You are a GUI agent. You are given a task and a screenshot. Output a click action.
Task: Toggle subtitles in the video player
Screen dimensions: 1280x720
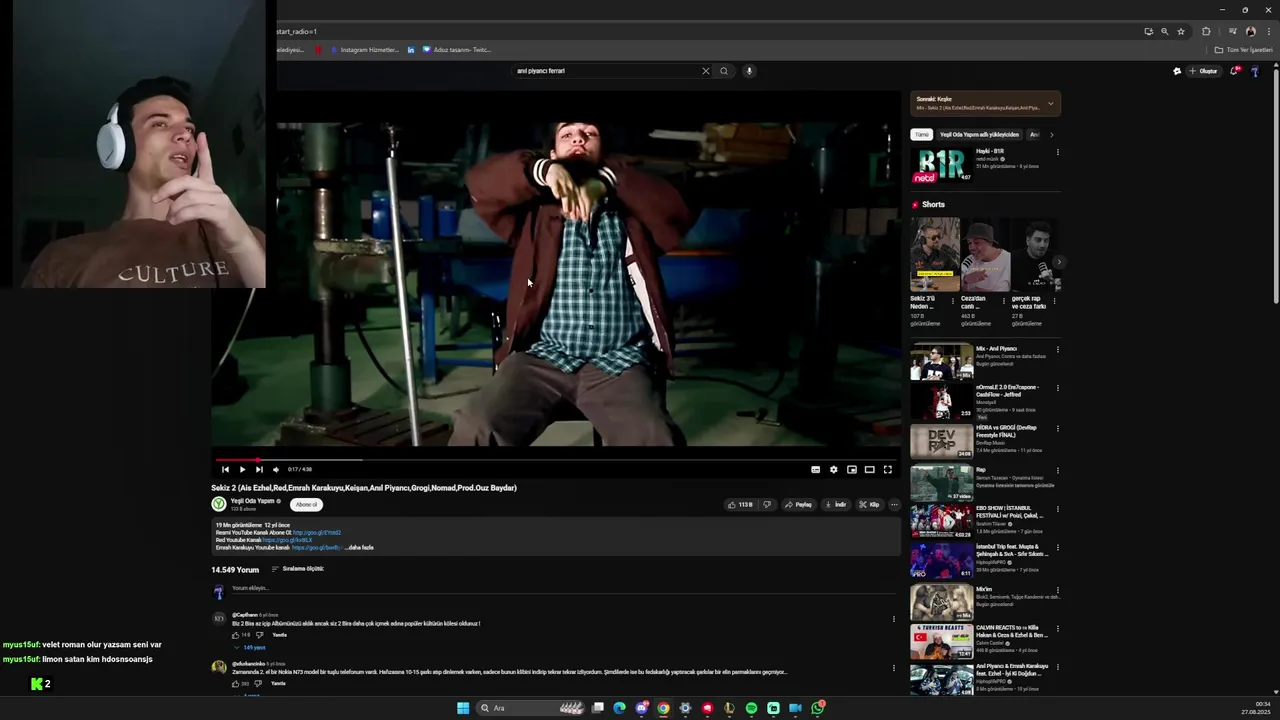click(x=816, y=469)
